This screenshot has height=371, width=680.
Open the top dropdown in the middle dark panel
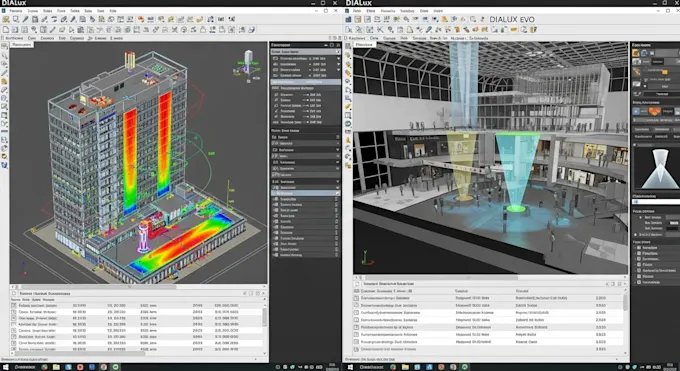[305, 52]
